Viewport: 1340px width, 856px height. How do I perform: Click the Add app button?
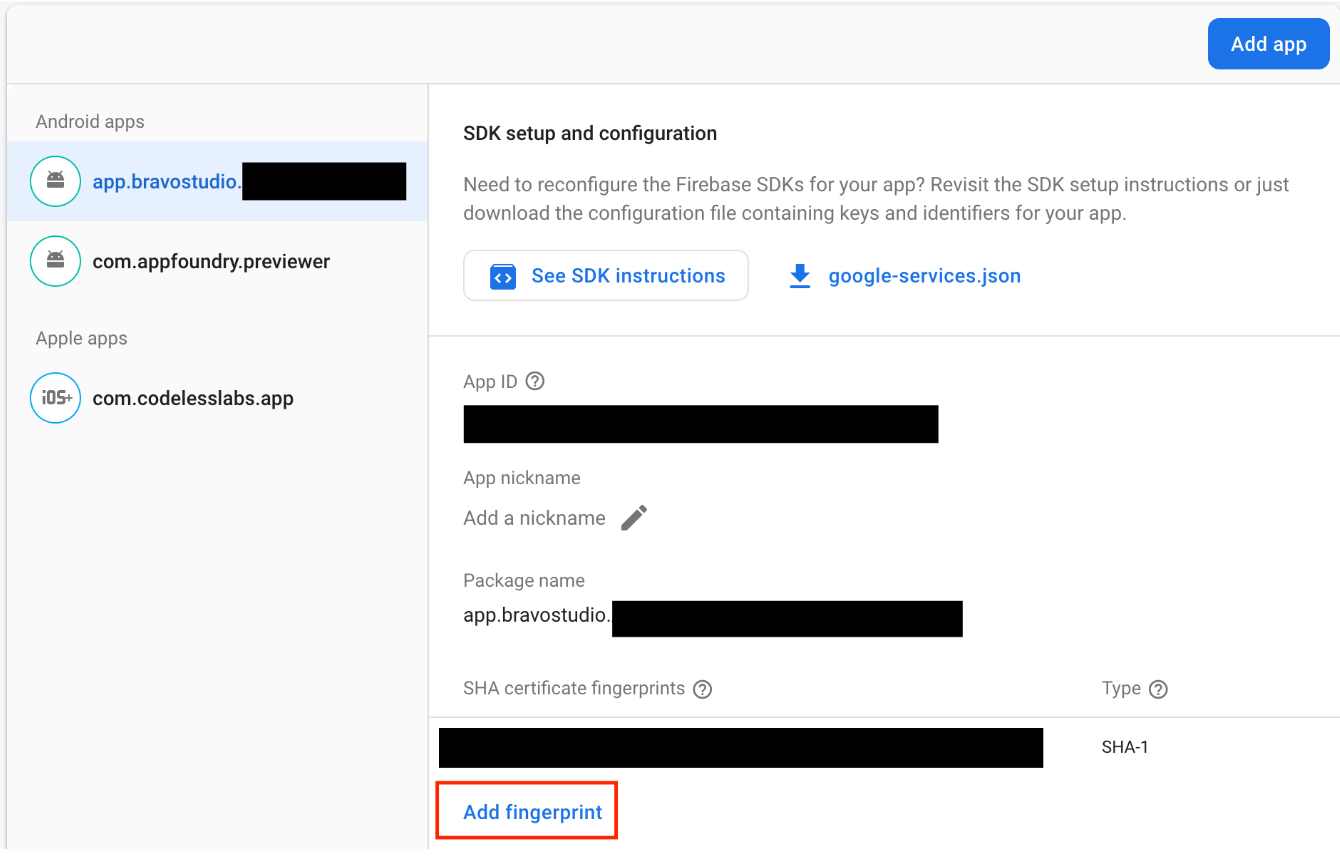pos(1268,44)
